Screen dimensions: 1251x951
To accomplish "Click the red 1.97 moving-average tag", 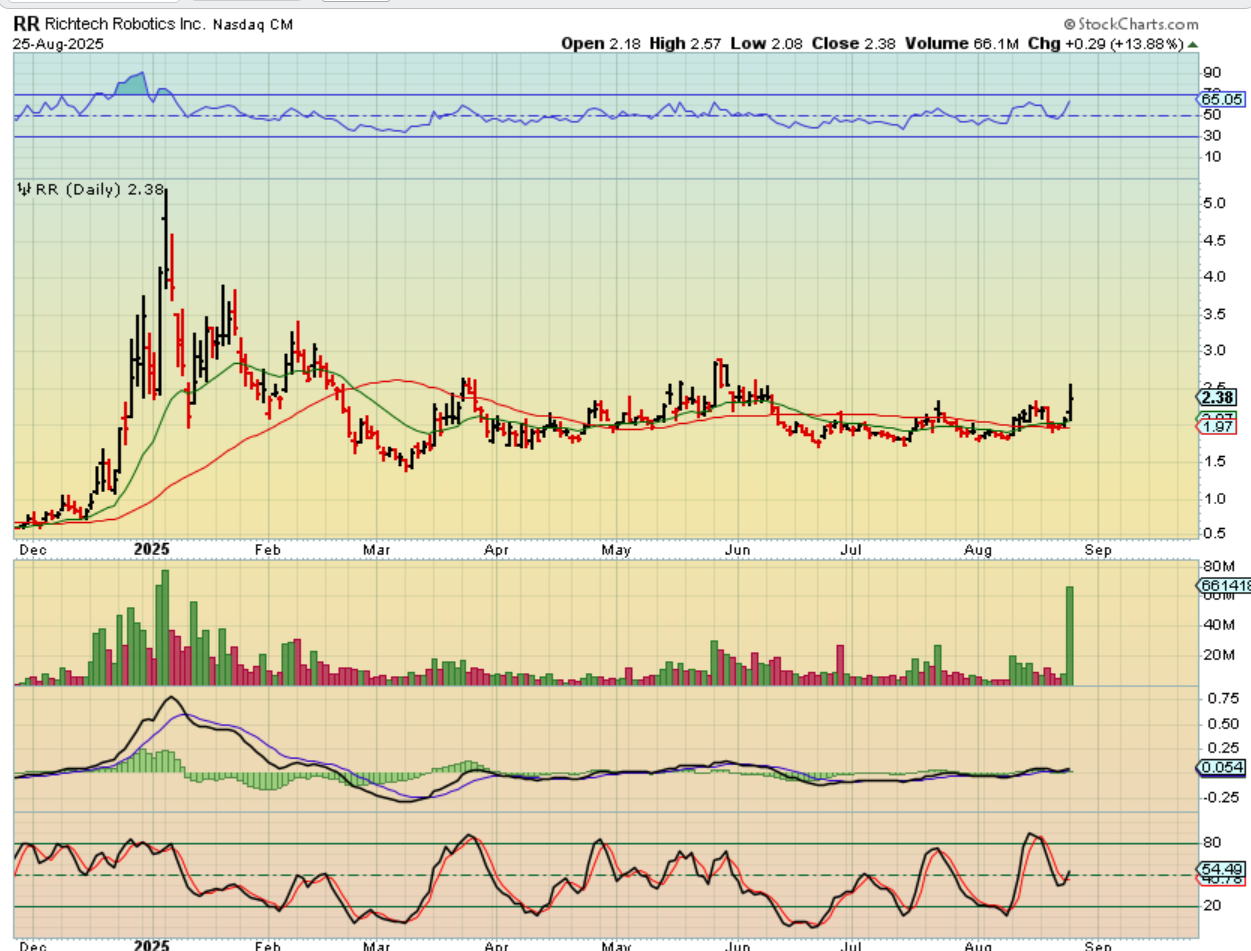I will pyautogui.click(x=1219, y=427).
